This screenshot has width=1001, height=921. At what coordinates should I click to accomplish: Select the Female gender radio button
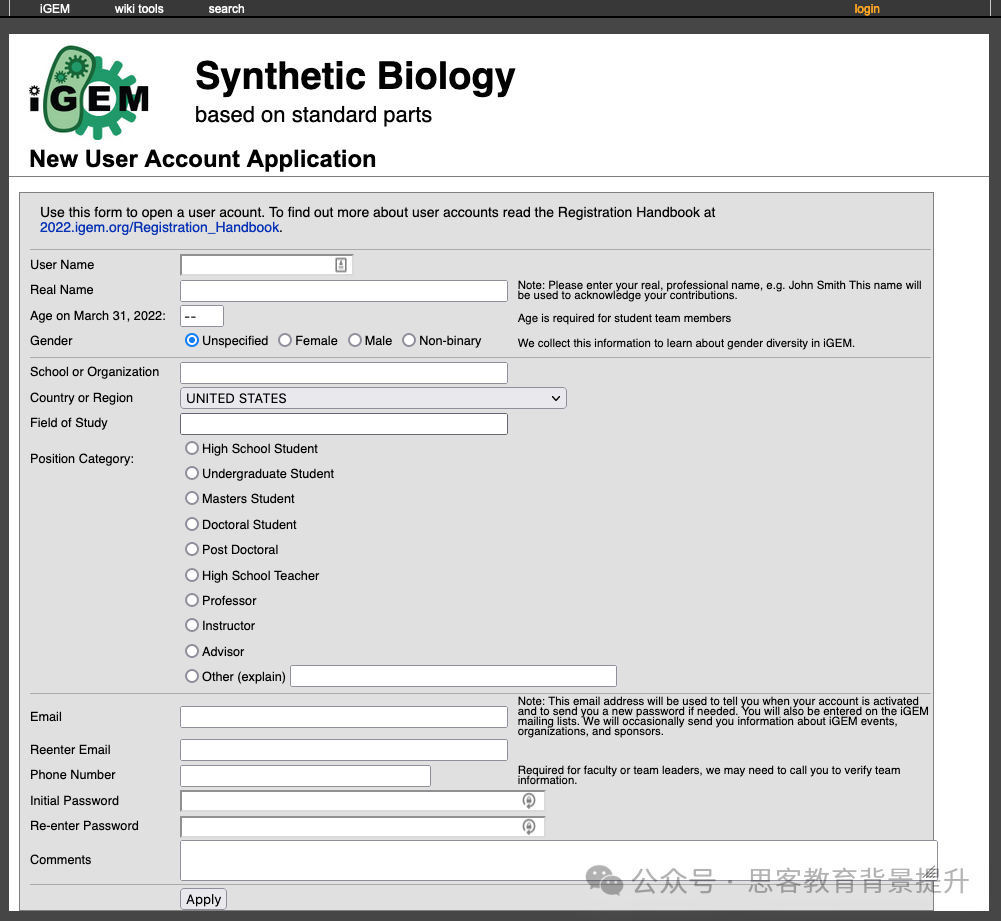285,341
